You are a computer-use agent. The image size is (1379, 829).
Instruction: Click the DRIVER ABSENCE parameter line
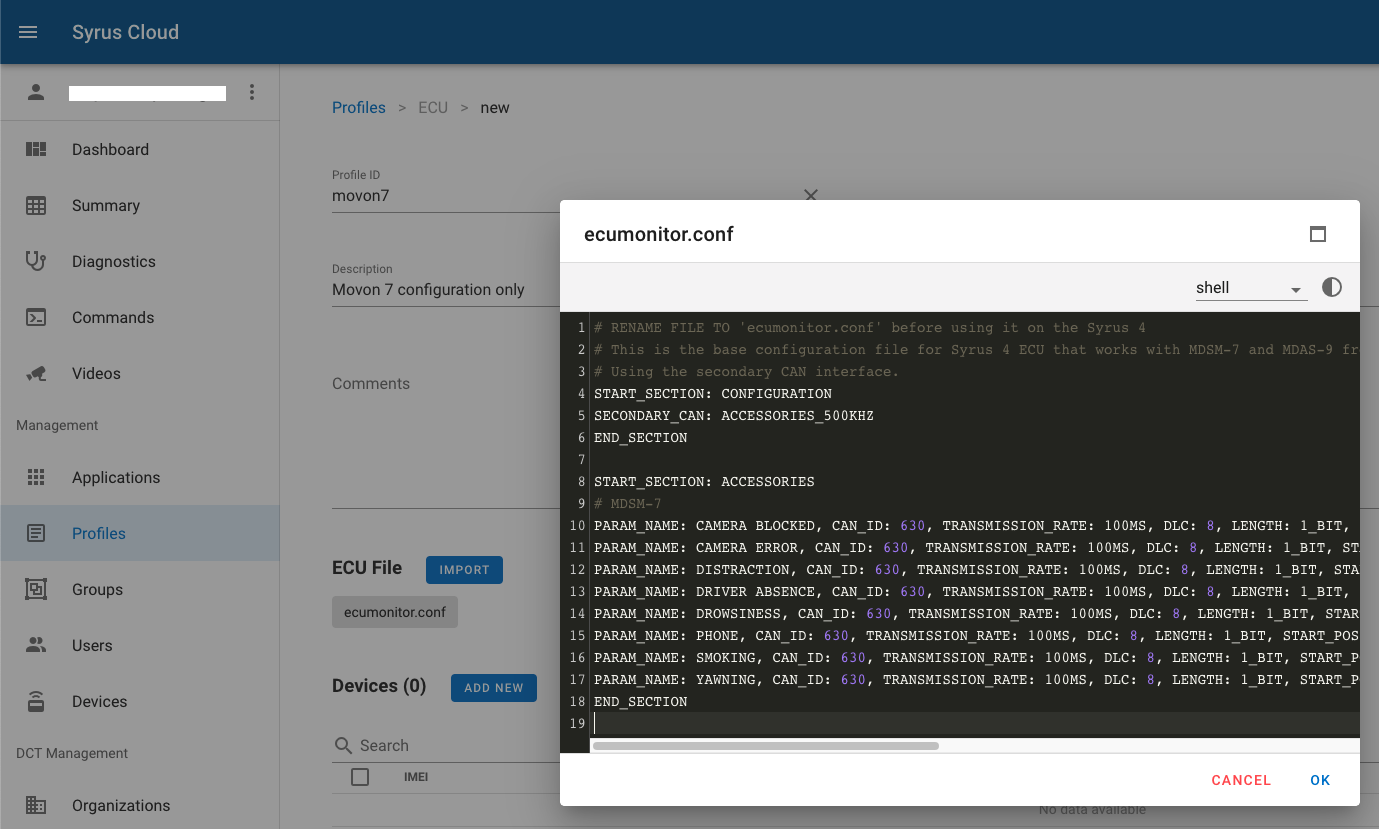[975, 591]
